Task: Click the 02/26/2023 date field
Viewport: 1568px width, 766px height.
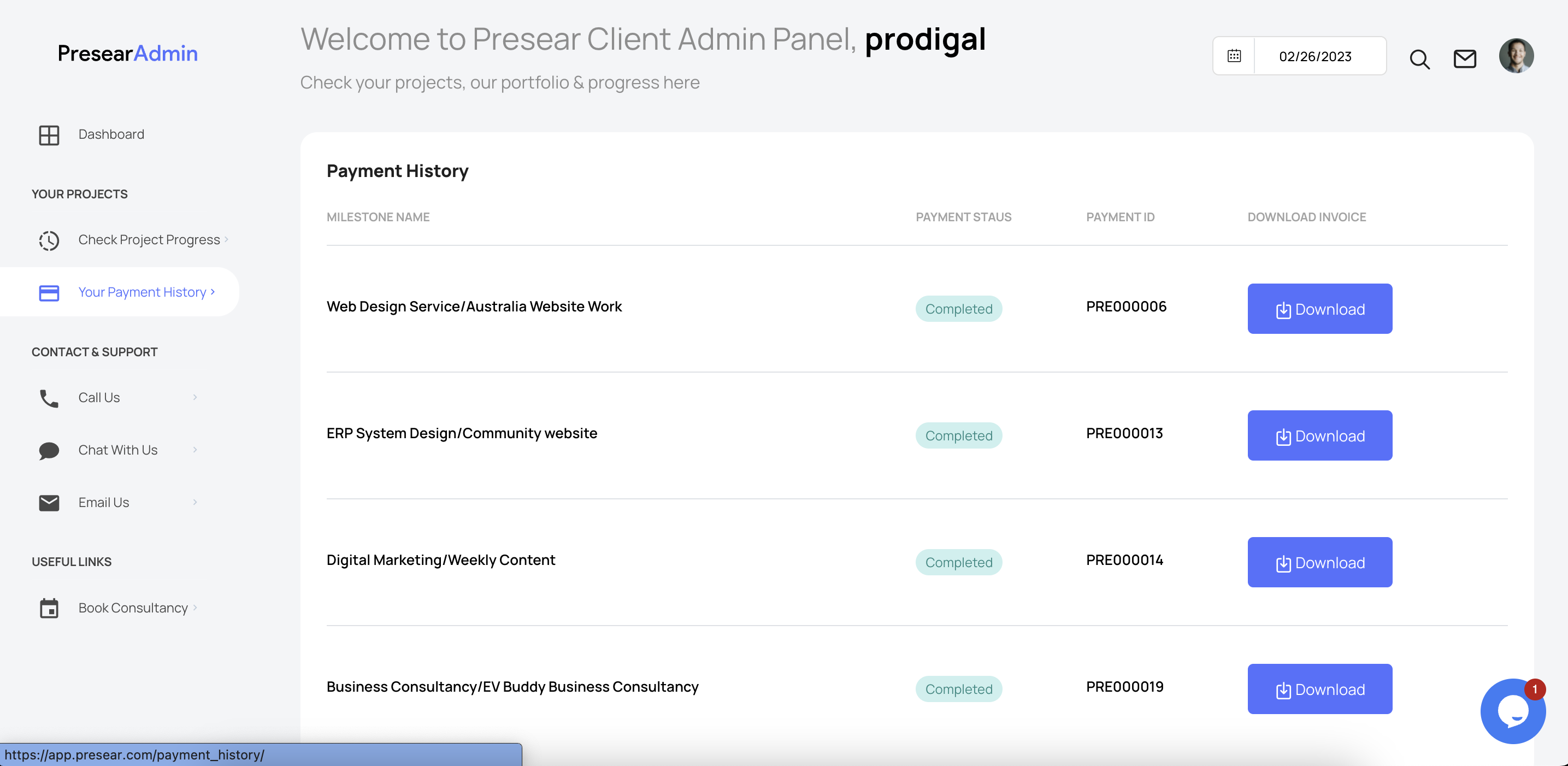Action: point(1315,56)
